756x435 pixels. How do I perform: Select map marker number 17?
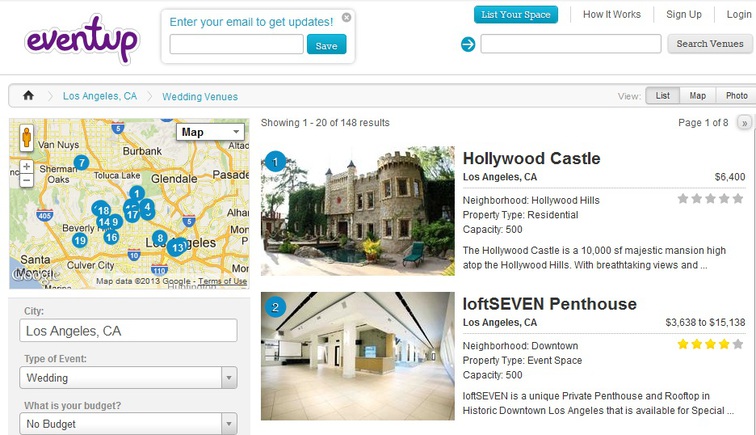[x=132, y=215]
